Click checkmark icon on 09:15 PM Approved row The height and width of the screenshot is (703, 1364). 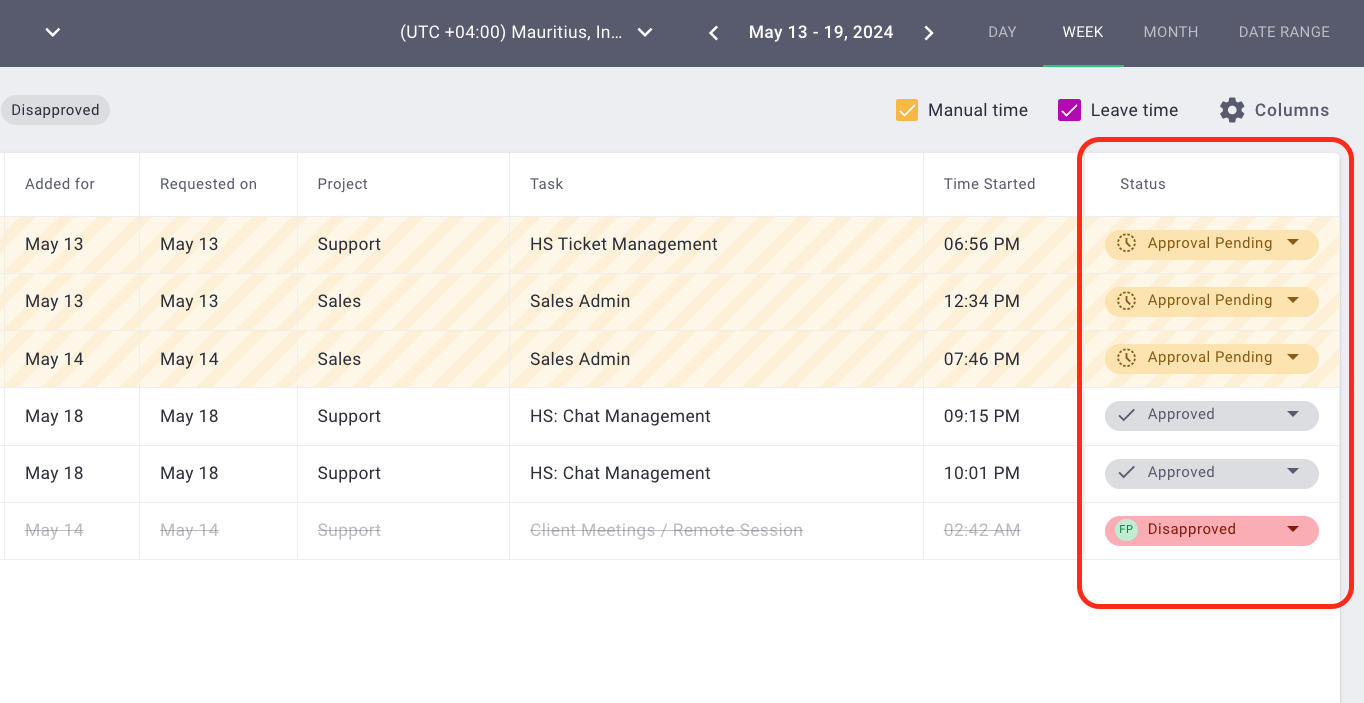tap(1127, 415)
